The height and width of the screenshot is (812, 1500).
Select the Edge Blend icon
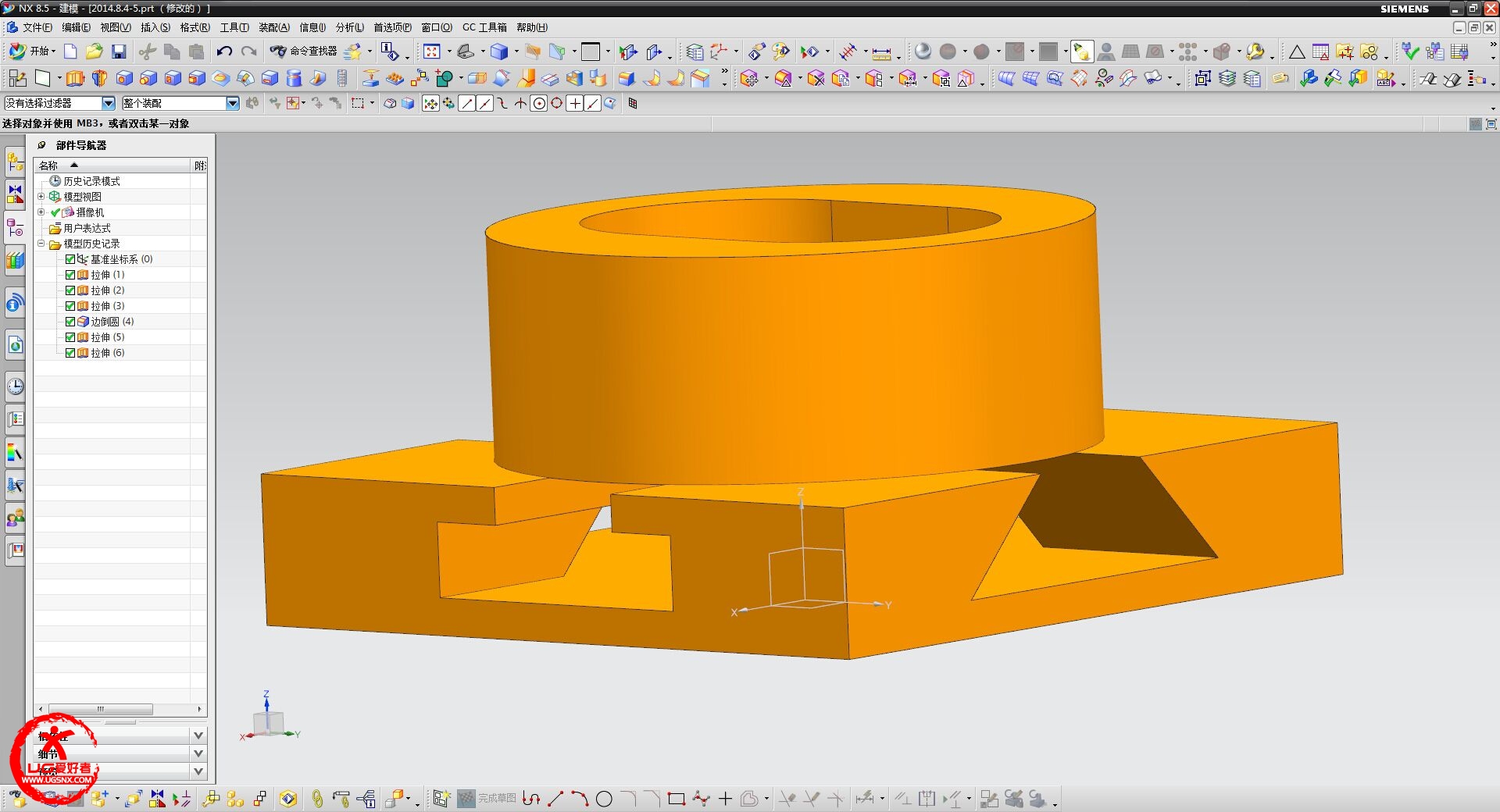(627, 78)
